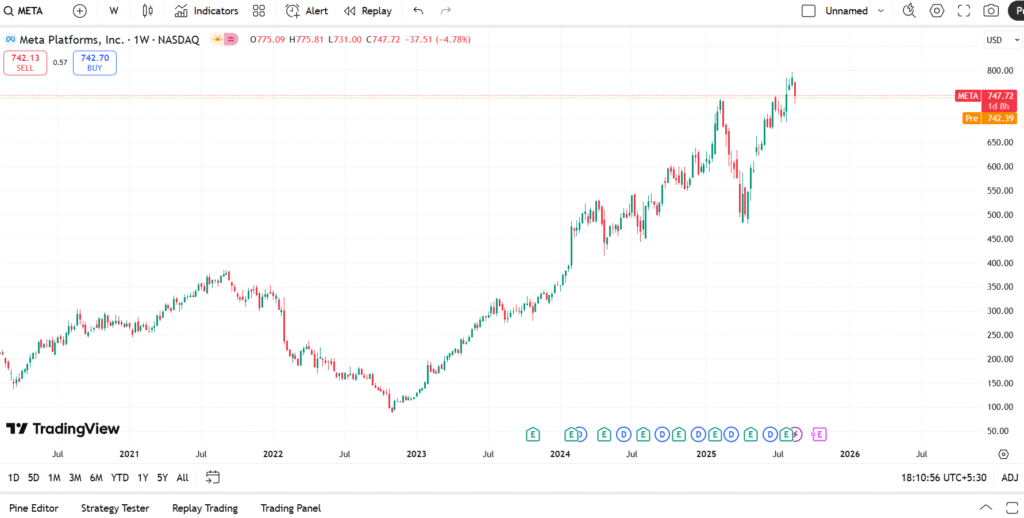Select the 1M date range
1024x518 pixels.
[54, 478]
